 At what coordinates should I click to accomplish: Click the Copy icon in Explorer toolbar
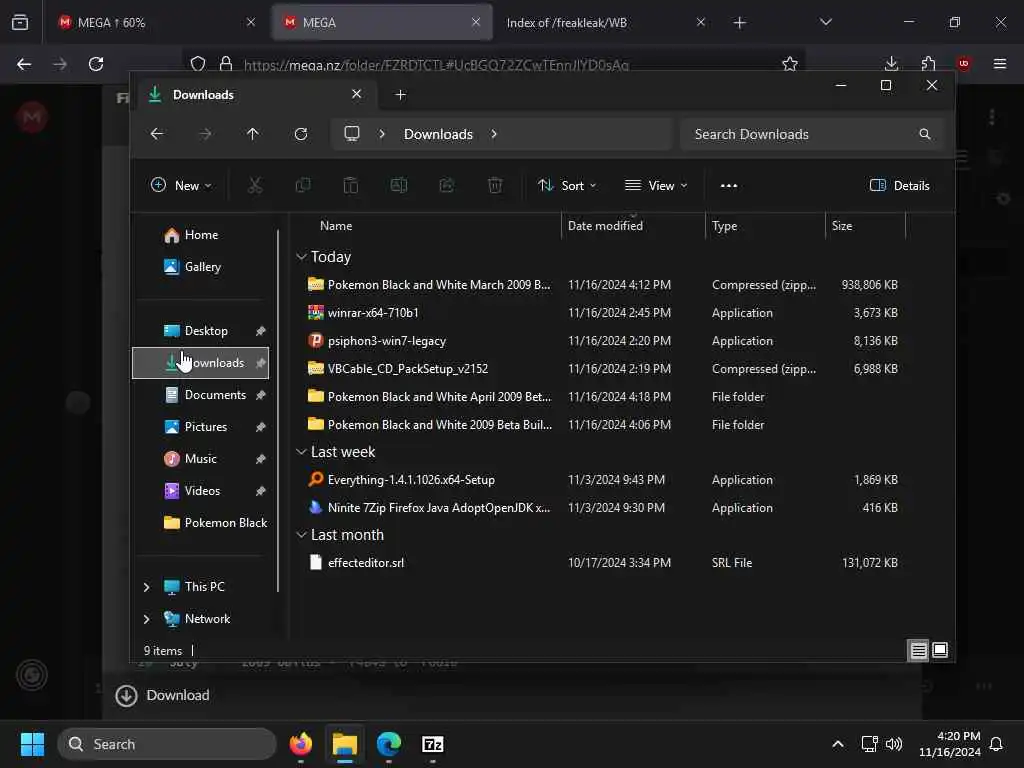(x=303, y=185)
